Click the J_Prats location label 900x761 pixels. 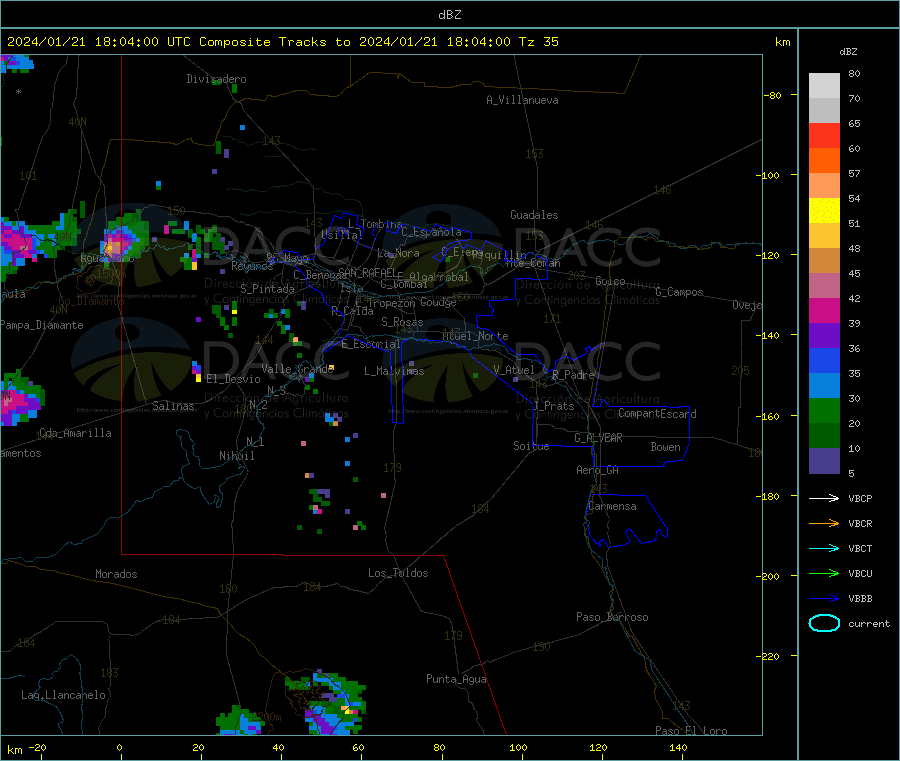point(554,406)
